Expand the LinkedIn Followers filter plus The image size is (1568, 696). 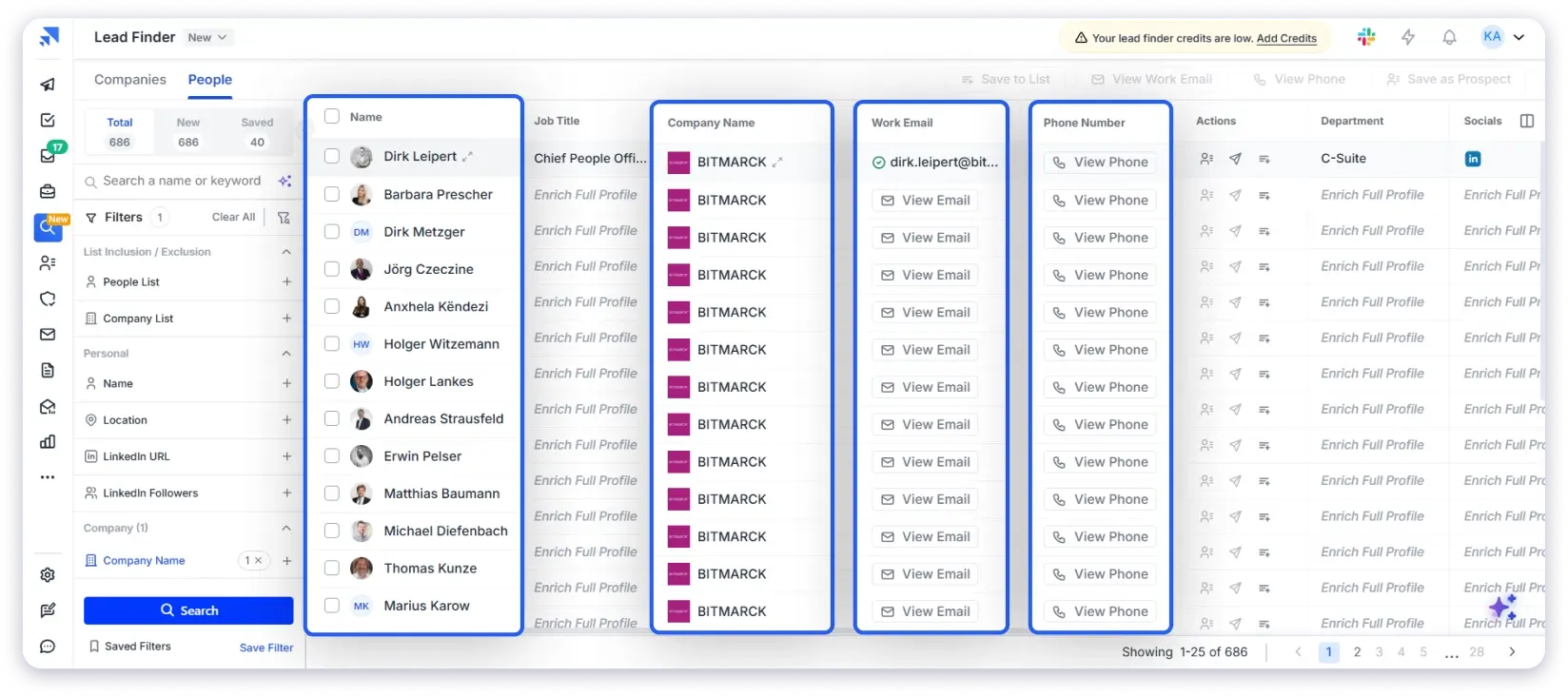coord(286,493)
